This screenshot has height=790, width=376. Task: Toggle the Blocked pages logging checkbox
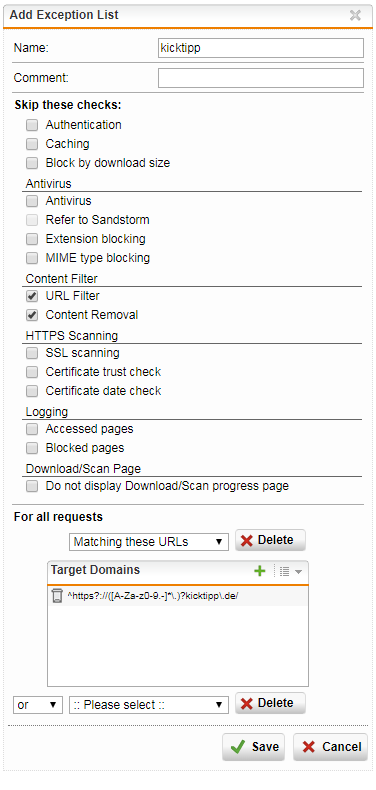tap(32, 448)
